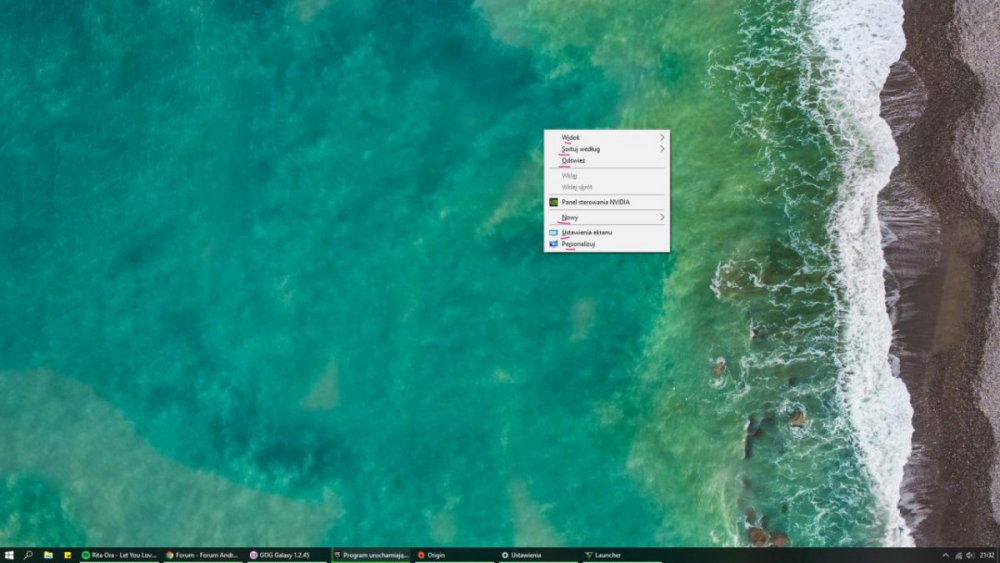
Task: Open File Explorer from the taskbar
Action: point(48,555)
